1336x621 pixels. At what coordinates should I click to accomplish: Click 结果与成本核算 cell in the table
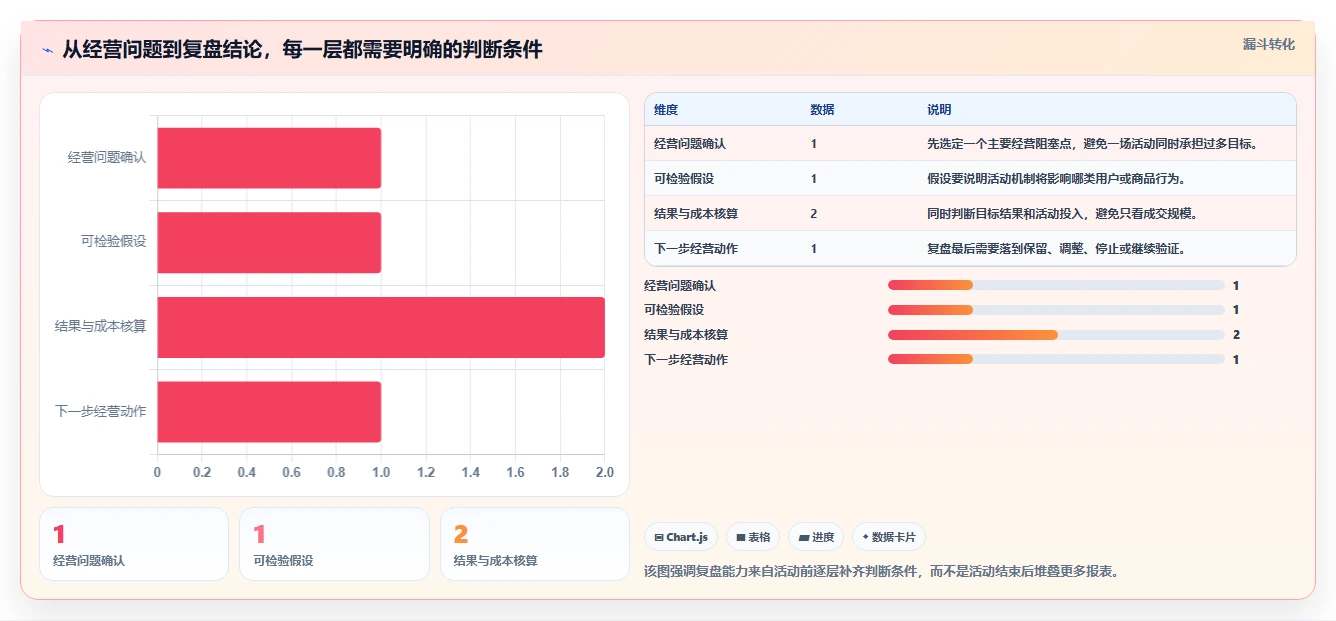696,214
